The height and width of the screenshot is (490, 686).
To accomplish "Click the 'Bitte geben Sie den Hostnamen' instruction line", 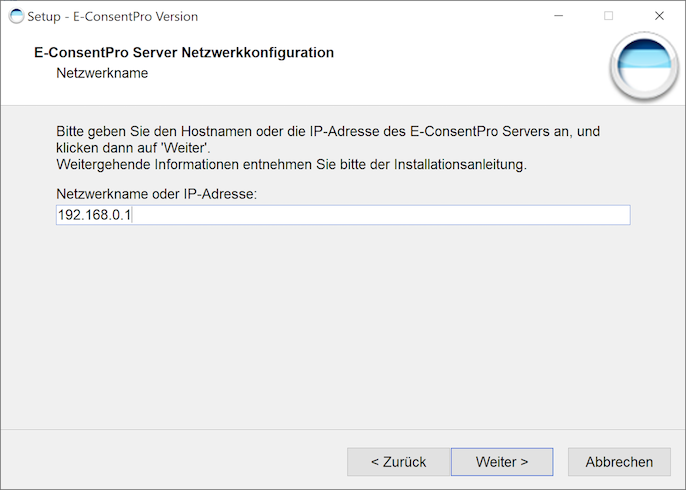I will click(328, 131).
